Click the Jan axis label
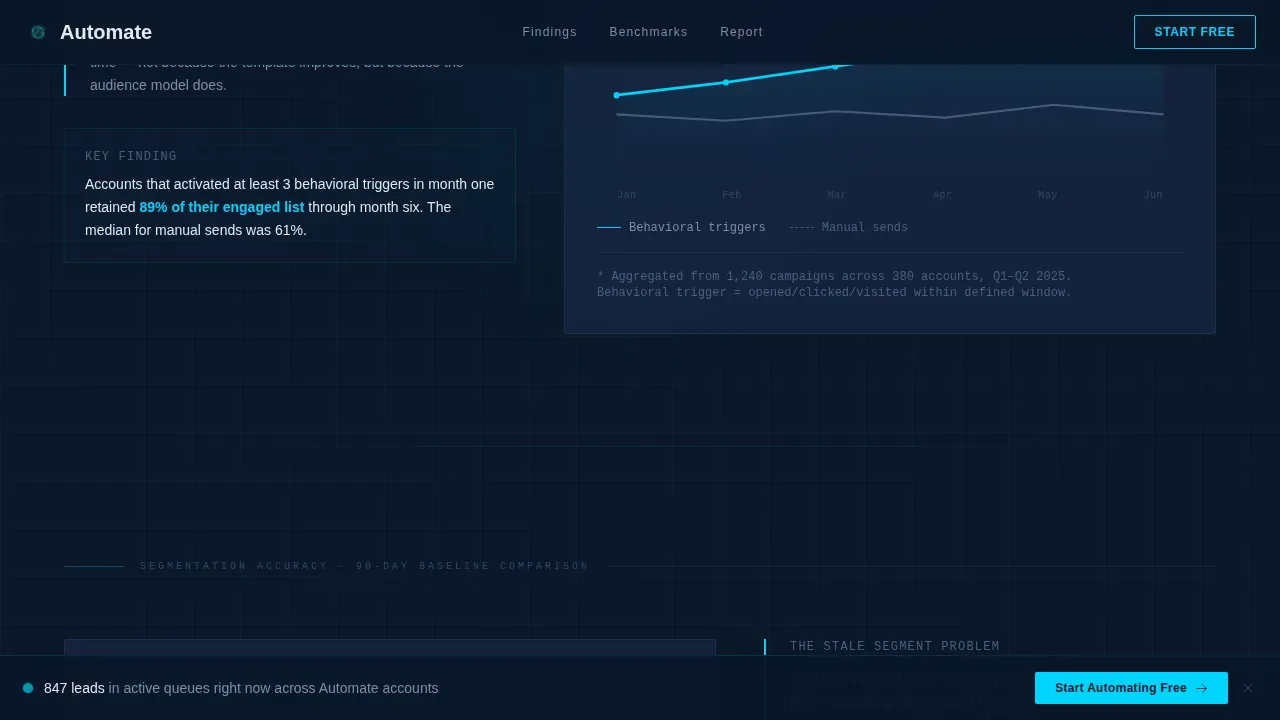This screenshot has width=1280, height=720. point(626,195)
